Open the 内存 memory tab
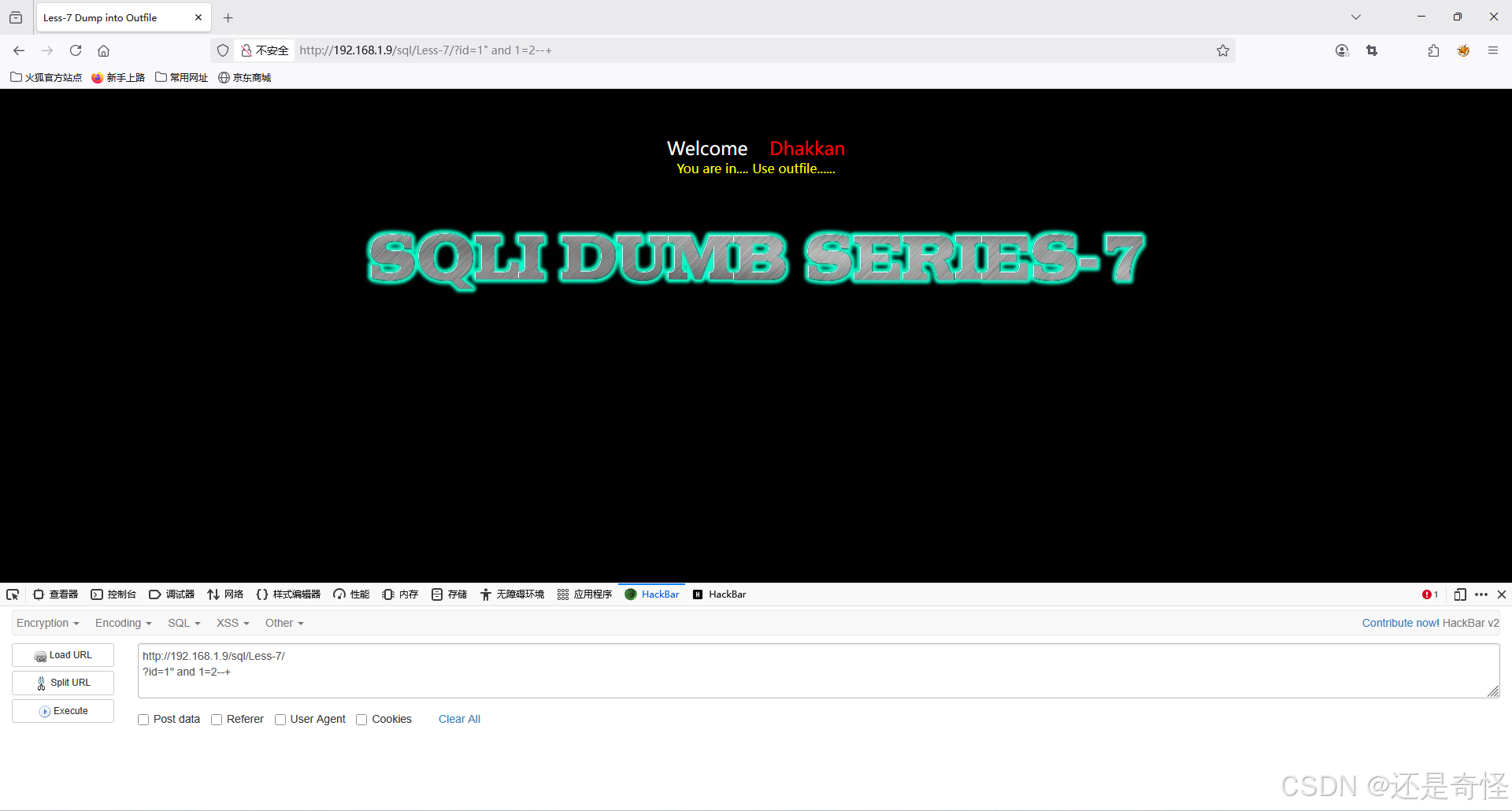The height and width of the screenshot is (811, 1512). pyautogui.click(x=400, y=594)
